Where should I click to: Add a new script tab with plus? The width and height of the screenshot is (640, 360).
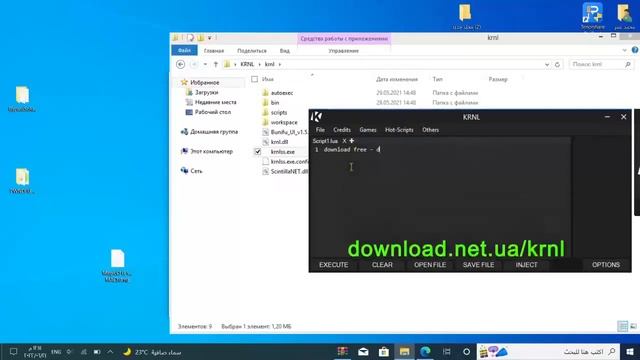click(x=351, y=141)
